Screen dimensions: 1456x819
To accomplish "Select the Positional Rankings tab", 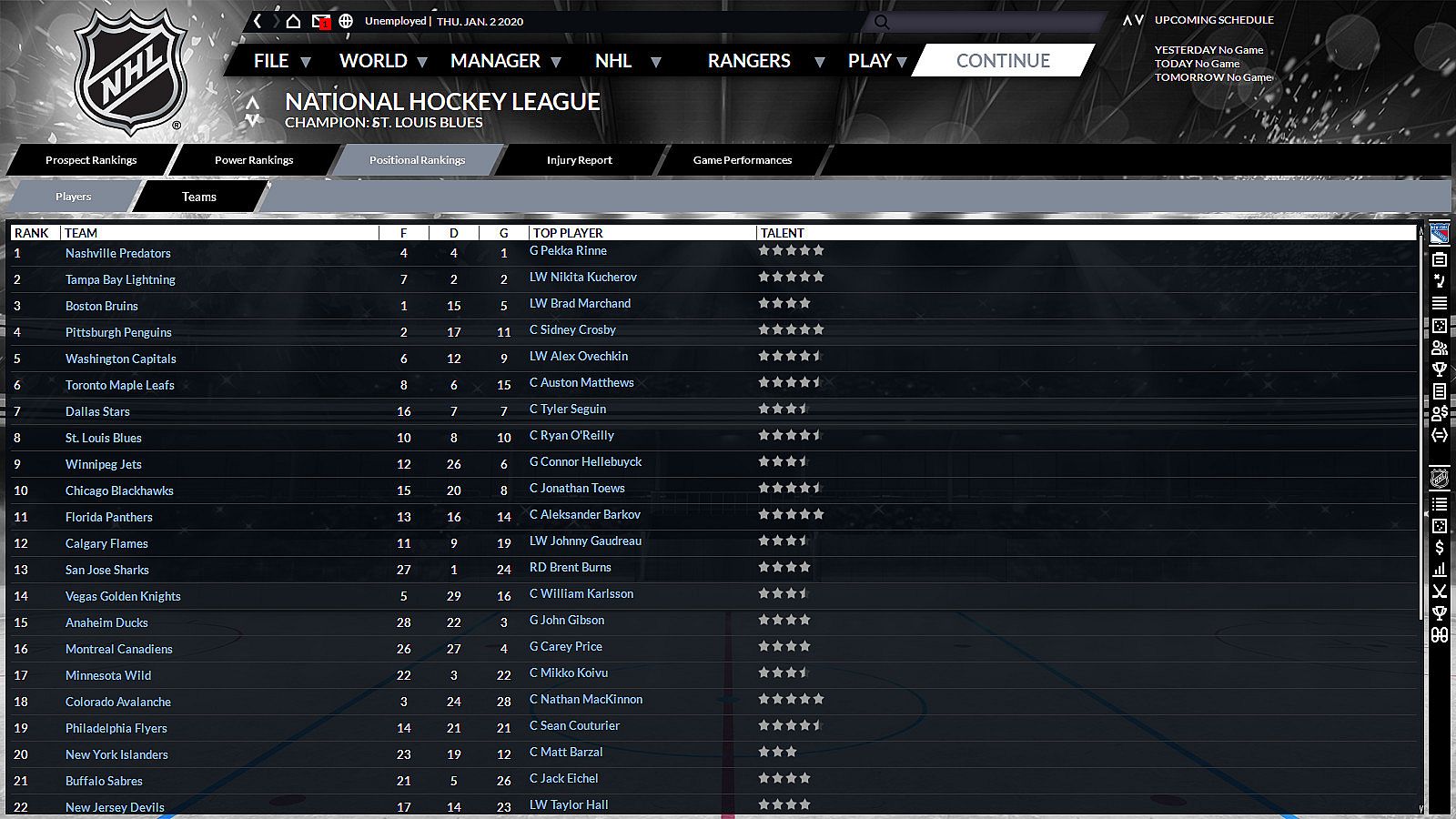I will 417,160.
